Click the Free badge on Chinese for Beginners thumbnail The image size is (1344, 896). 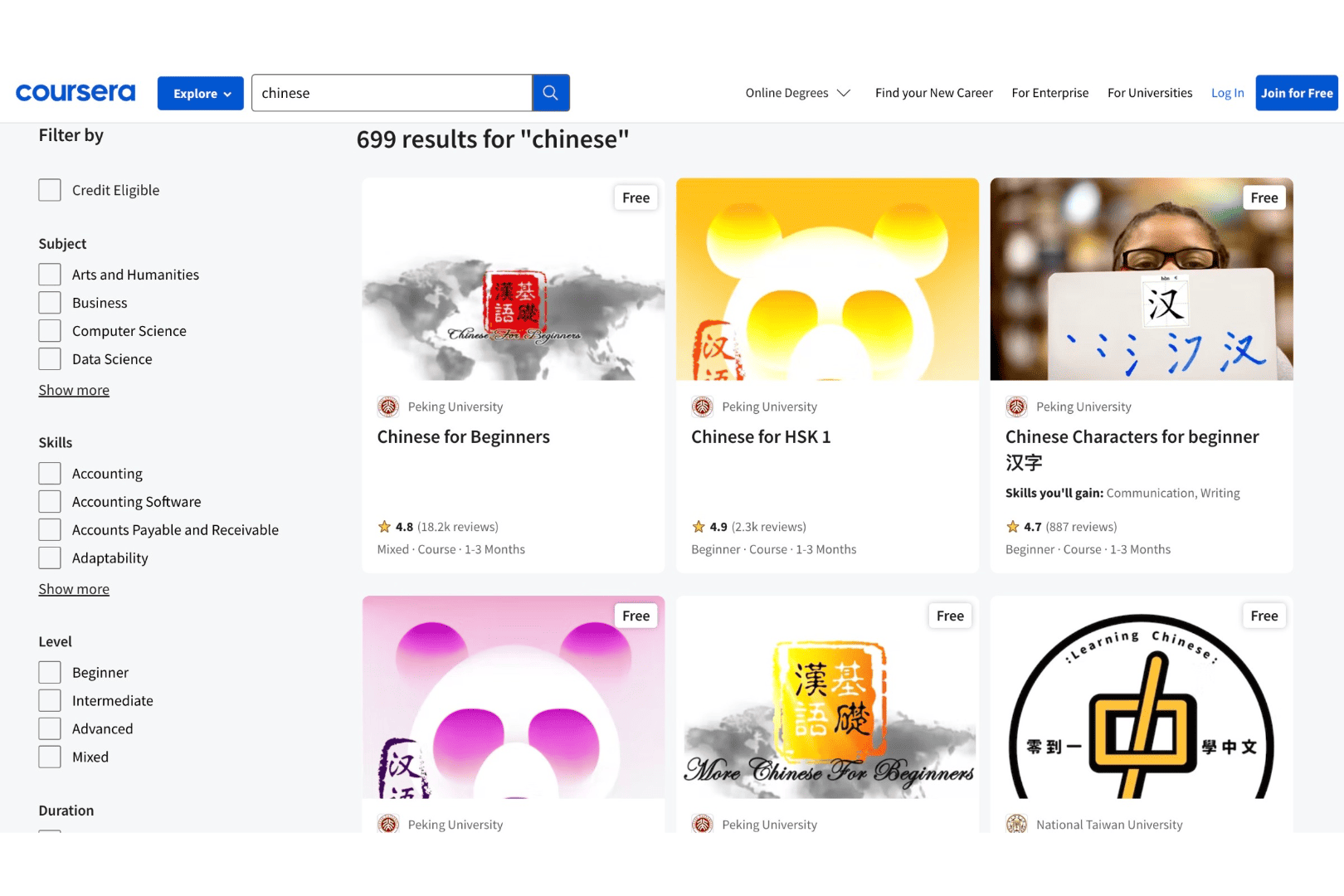coord(636,197)
